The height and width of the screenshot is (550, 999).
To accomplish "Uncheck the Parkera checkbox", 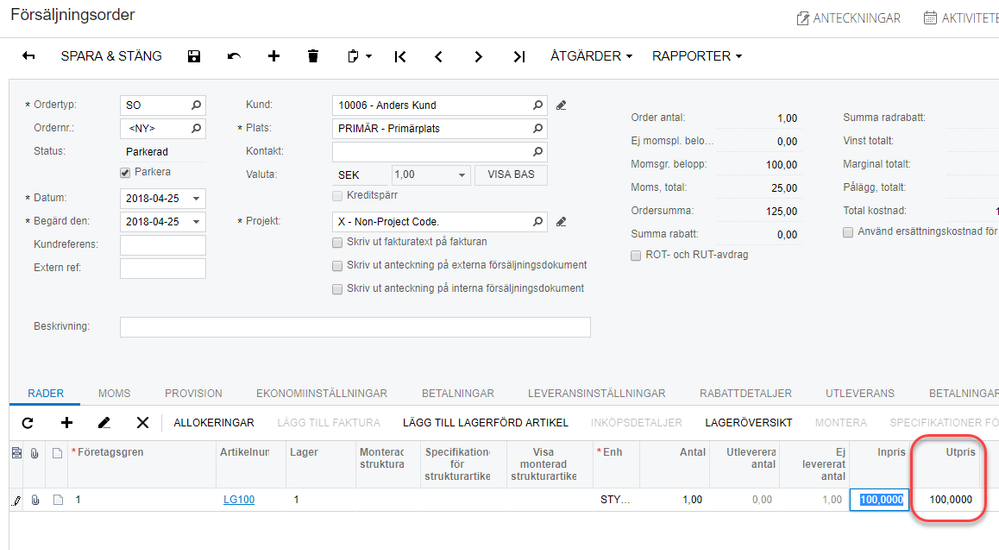I will (x=126, y=172).
